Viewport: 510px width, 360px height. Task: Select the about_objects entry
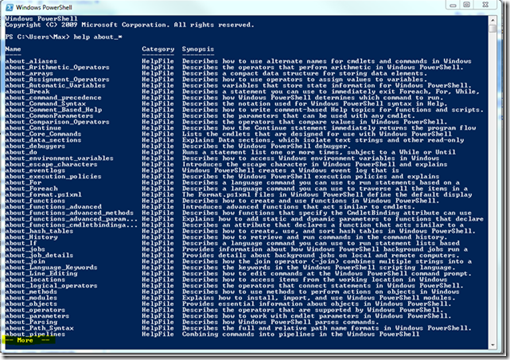click(x=31, y=304)
